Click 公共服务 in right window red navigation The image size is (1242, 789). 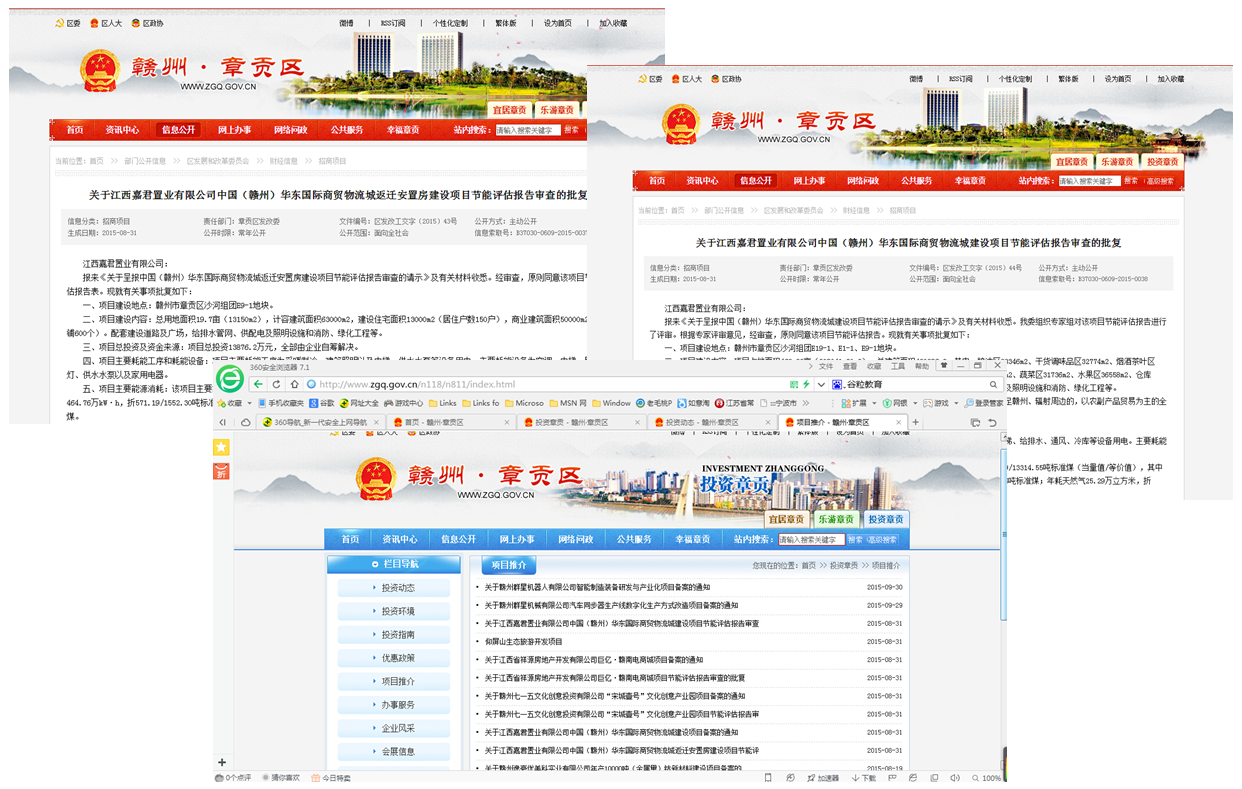click(x=916, y=181)
